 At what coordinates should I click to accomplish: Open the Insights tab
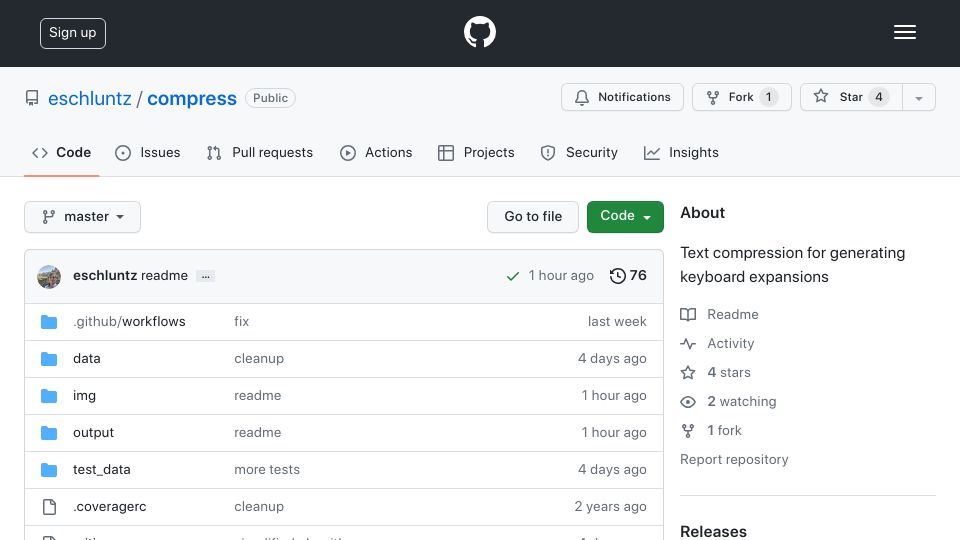681,152
